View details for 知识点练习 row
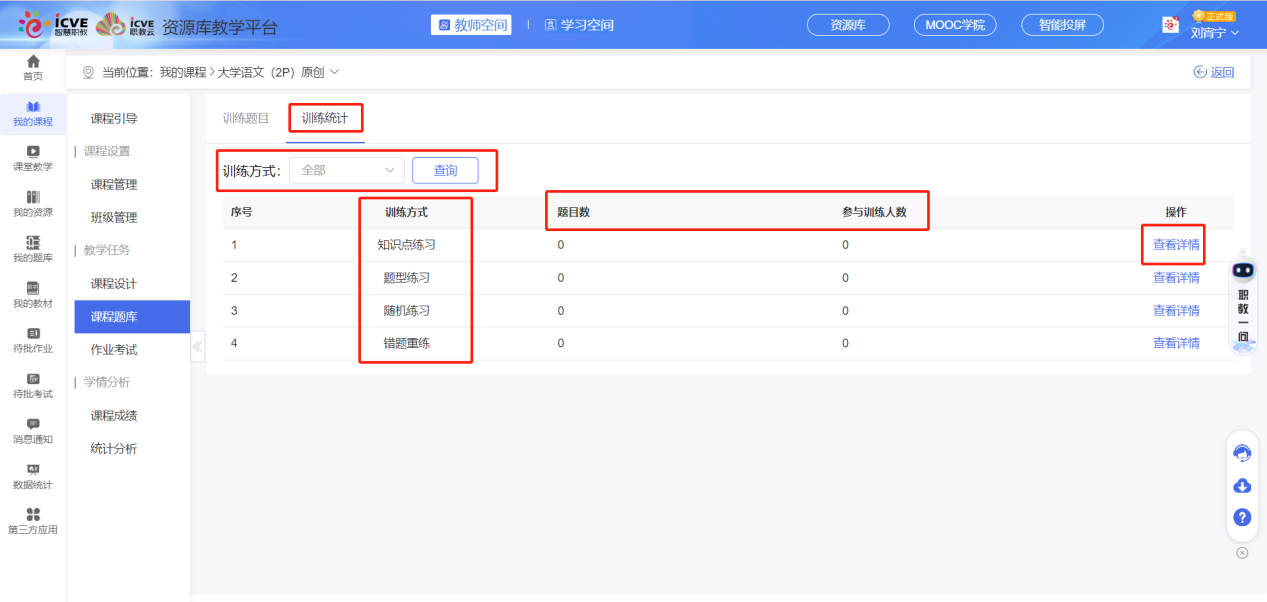This screenshot has height=602, width=1267. tap(1175, 245)
